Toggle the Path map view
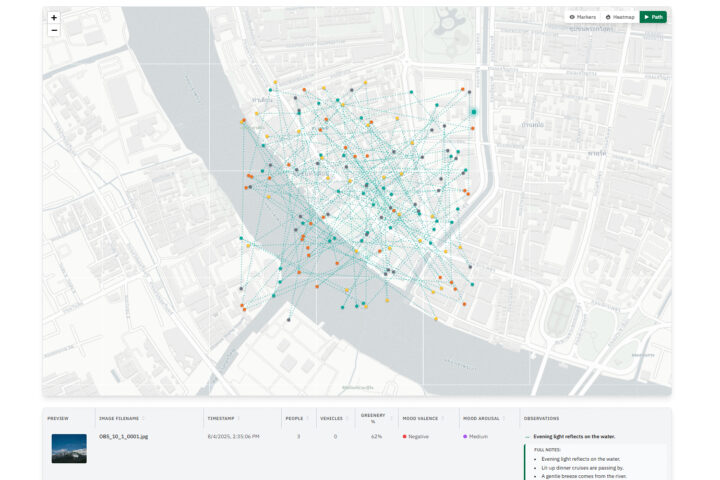 [653, 17]
